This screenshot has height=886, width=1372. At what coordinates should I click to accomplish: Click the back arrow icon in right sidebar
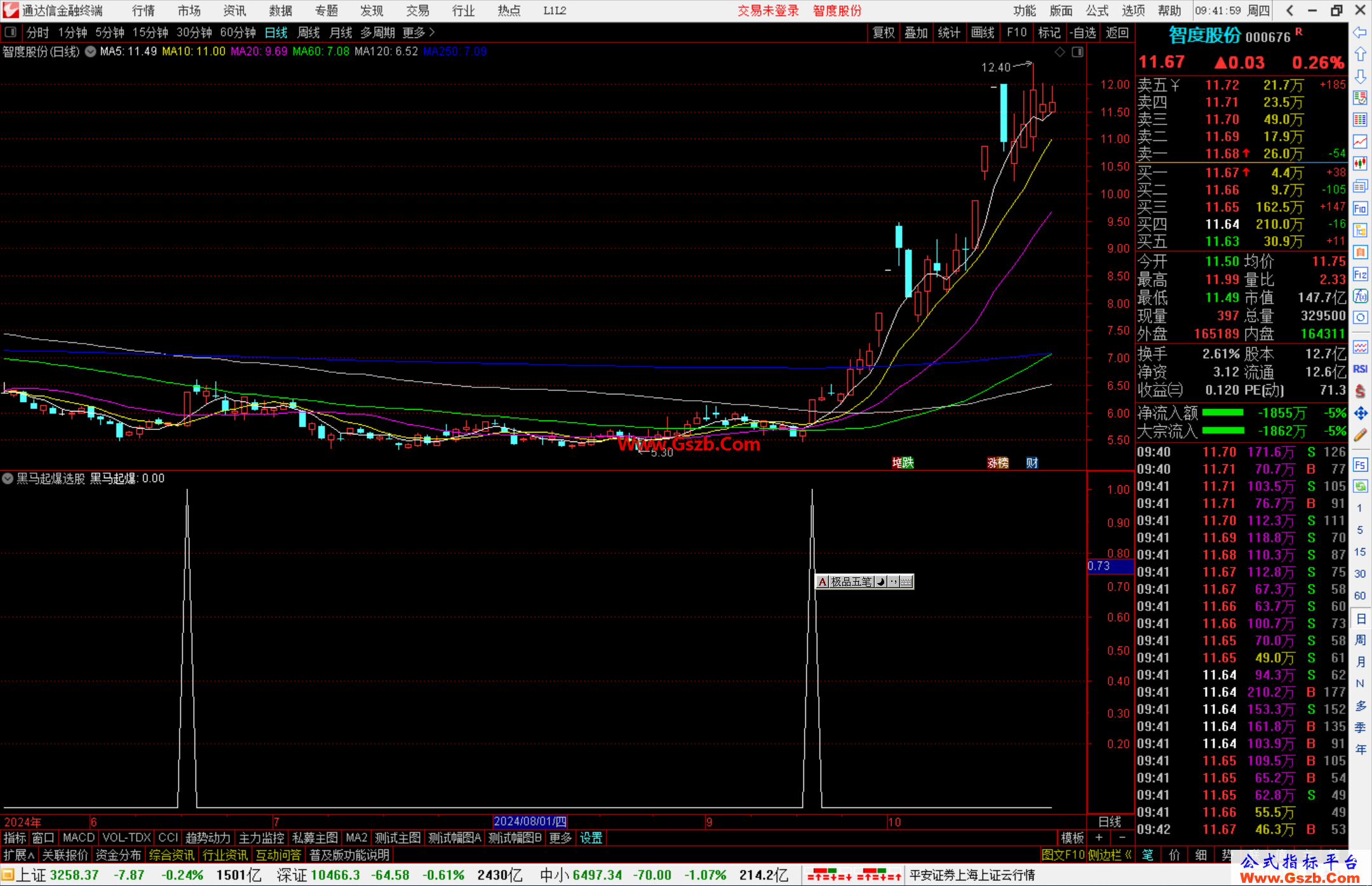coord(1360,32)
